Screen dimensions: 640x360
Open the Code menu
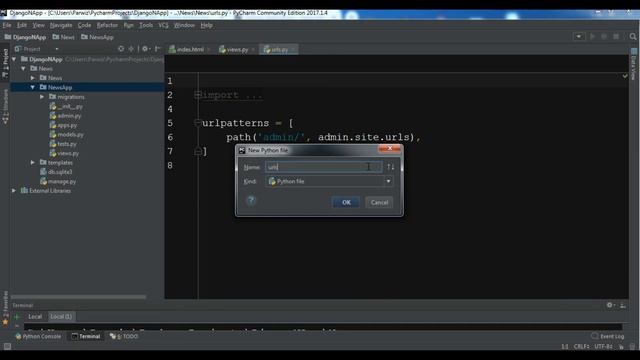84,25
